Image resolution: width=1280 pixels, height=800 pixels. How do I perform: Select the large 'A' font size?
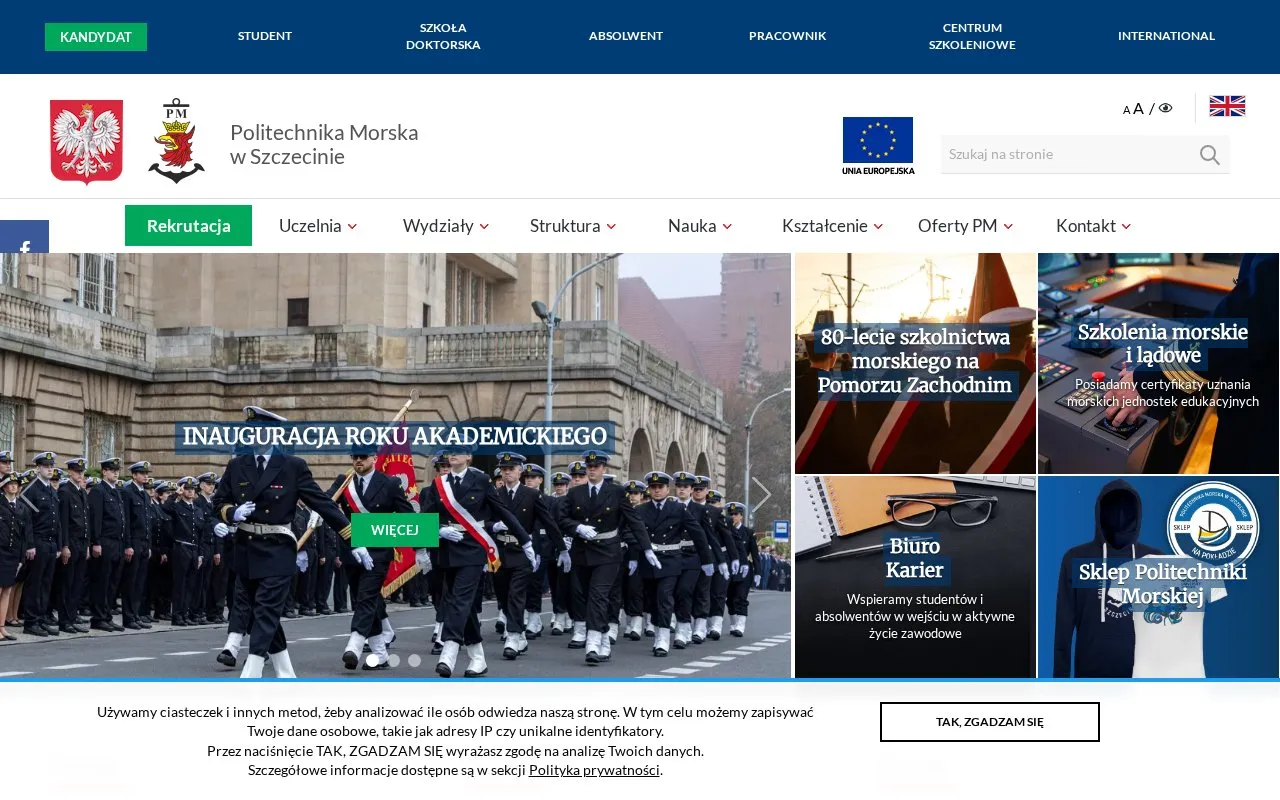[x=1138, y=109]
